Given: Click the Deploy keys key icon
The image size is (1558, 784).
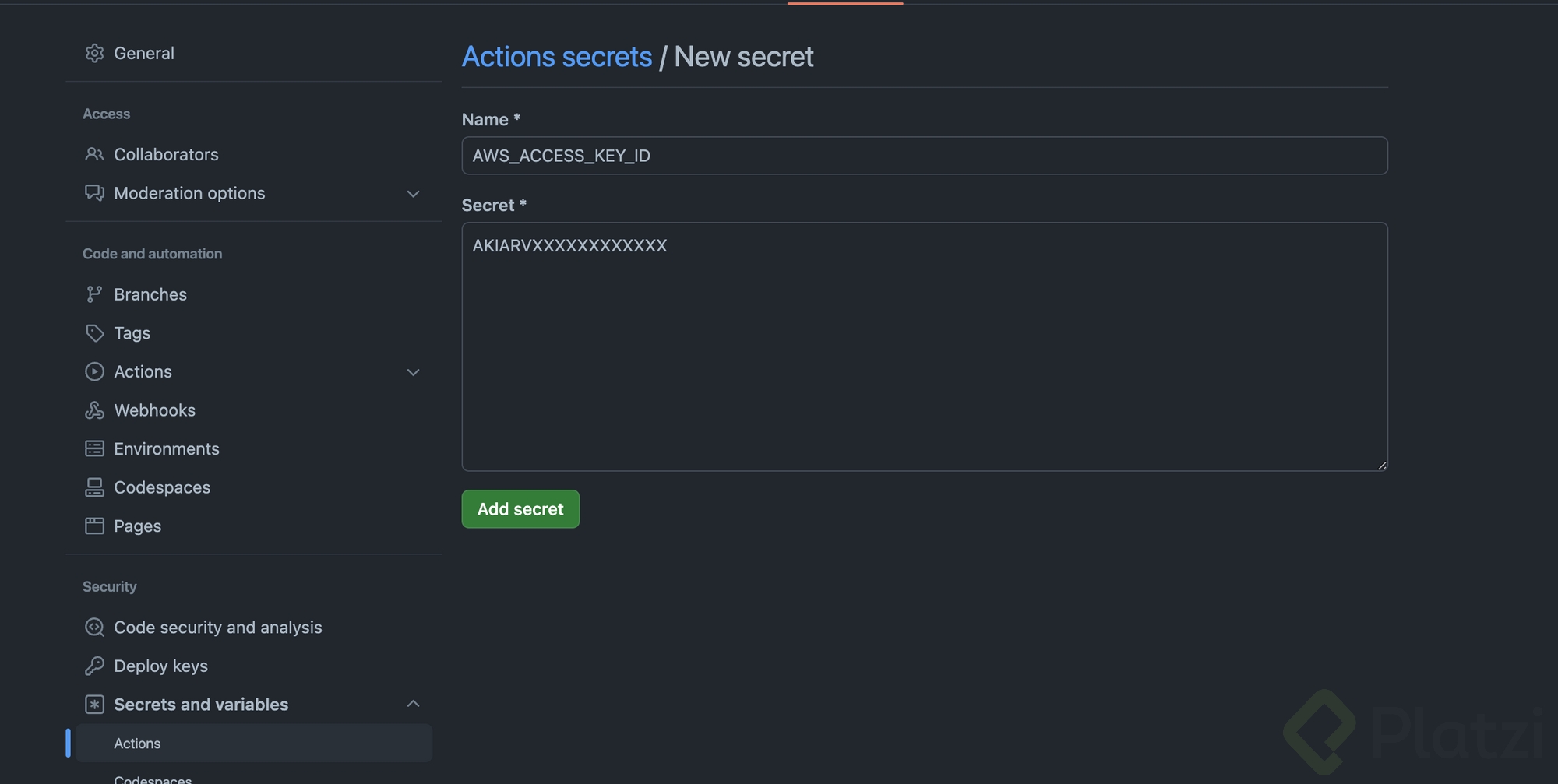Looking at the screenshot, I should tap(94, 666).
